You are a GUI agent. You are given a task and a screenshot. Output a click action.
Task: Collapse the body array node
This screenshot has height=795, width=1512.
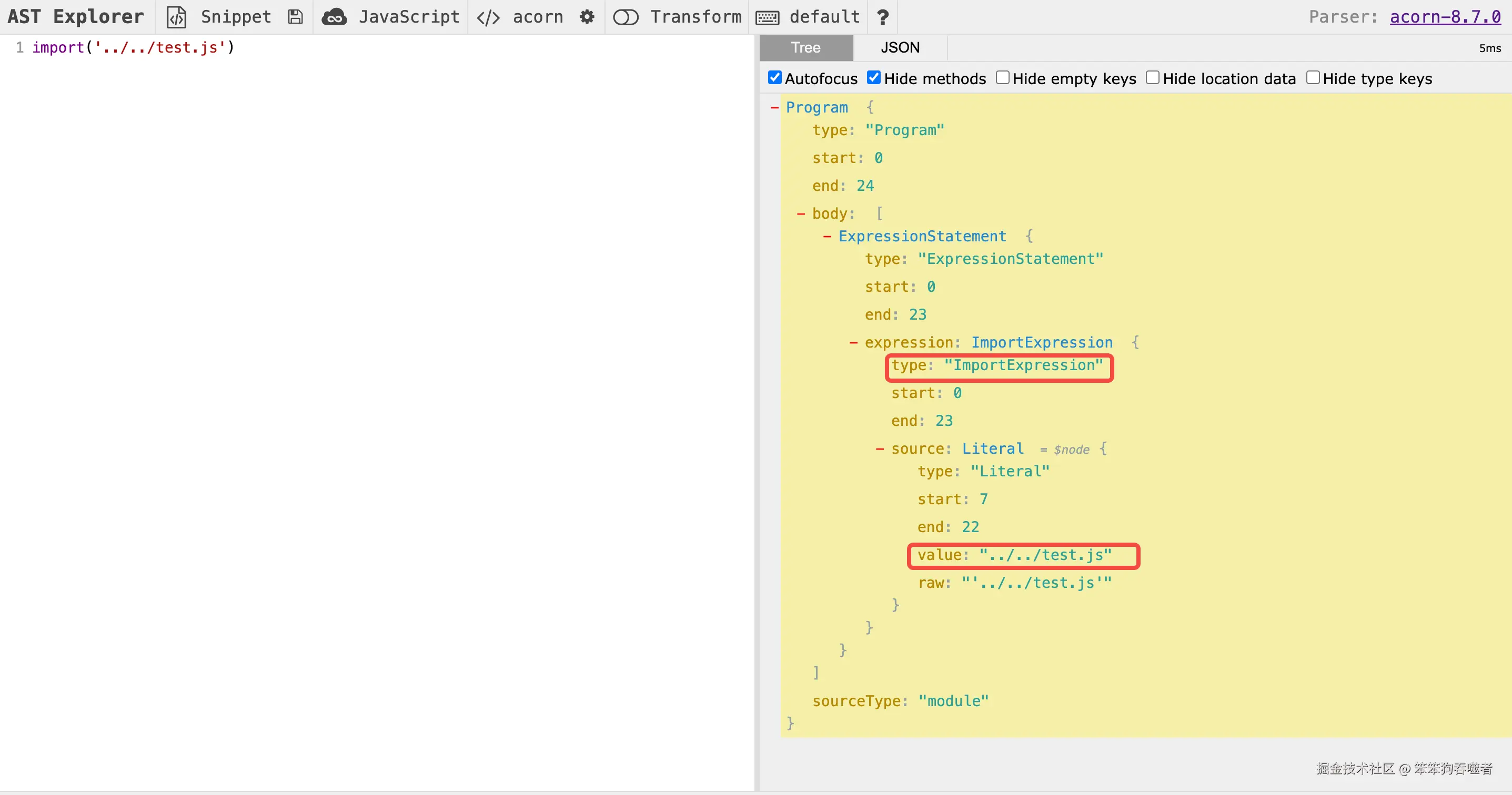pyautogui.click(x=801, y=213)
